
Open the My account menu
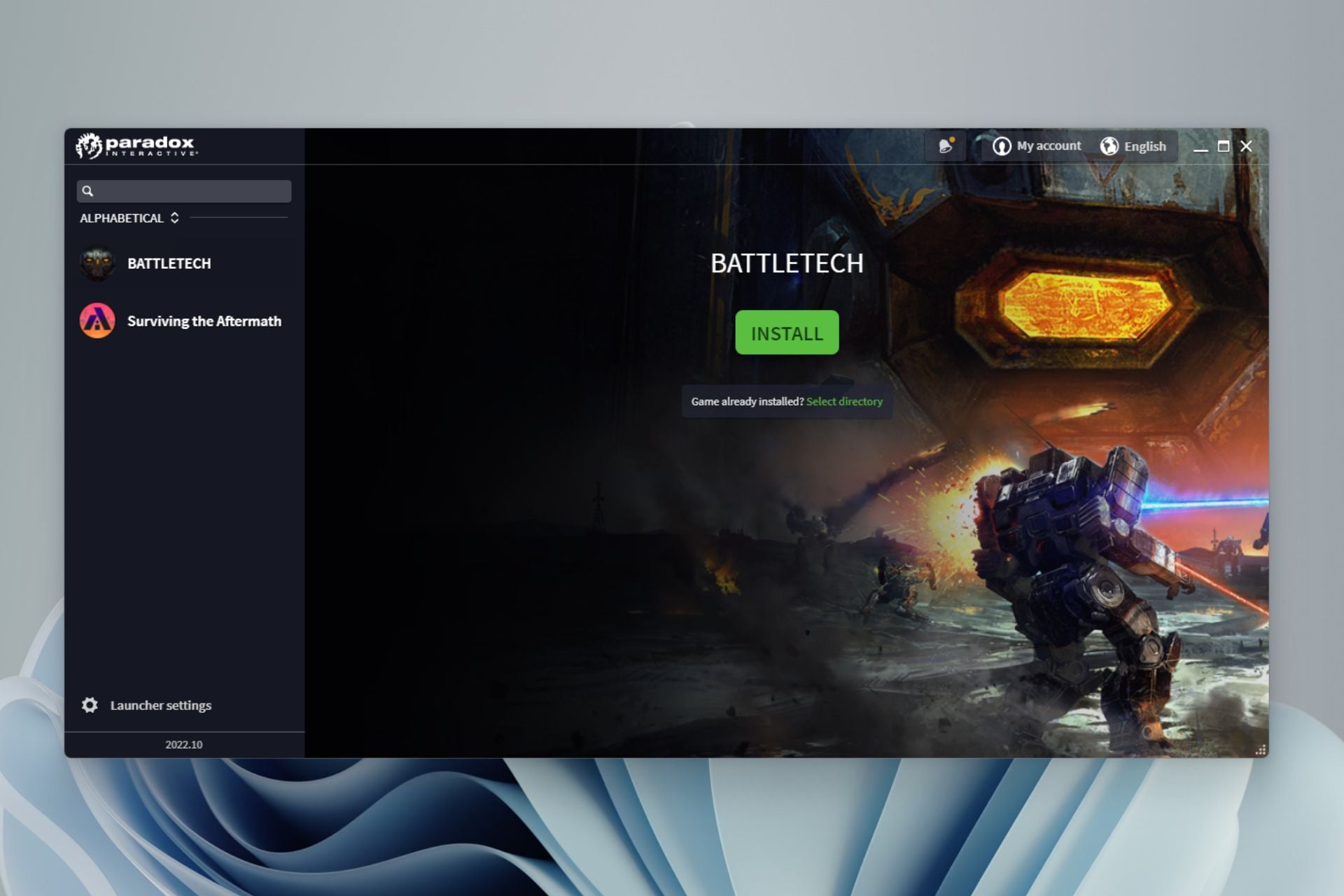coord(1049,146)
